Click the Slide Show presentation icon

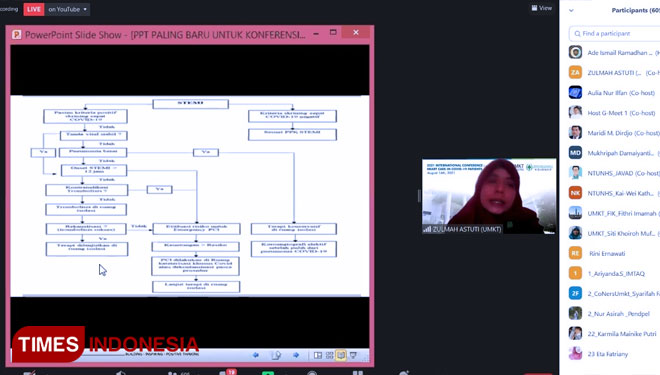click(353, 355)
